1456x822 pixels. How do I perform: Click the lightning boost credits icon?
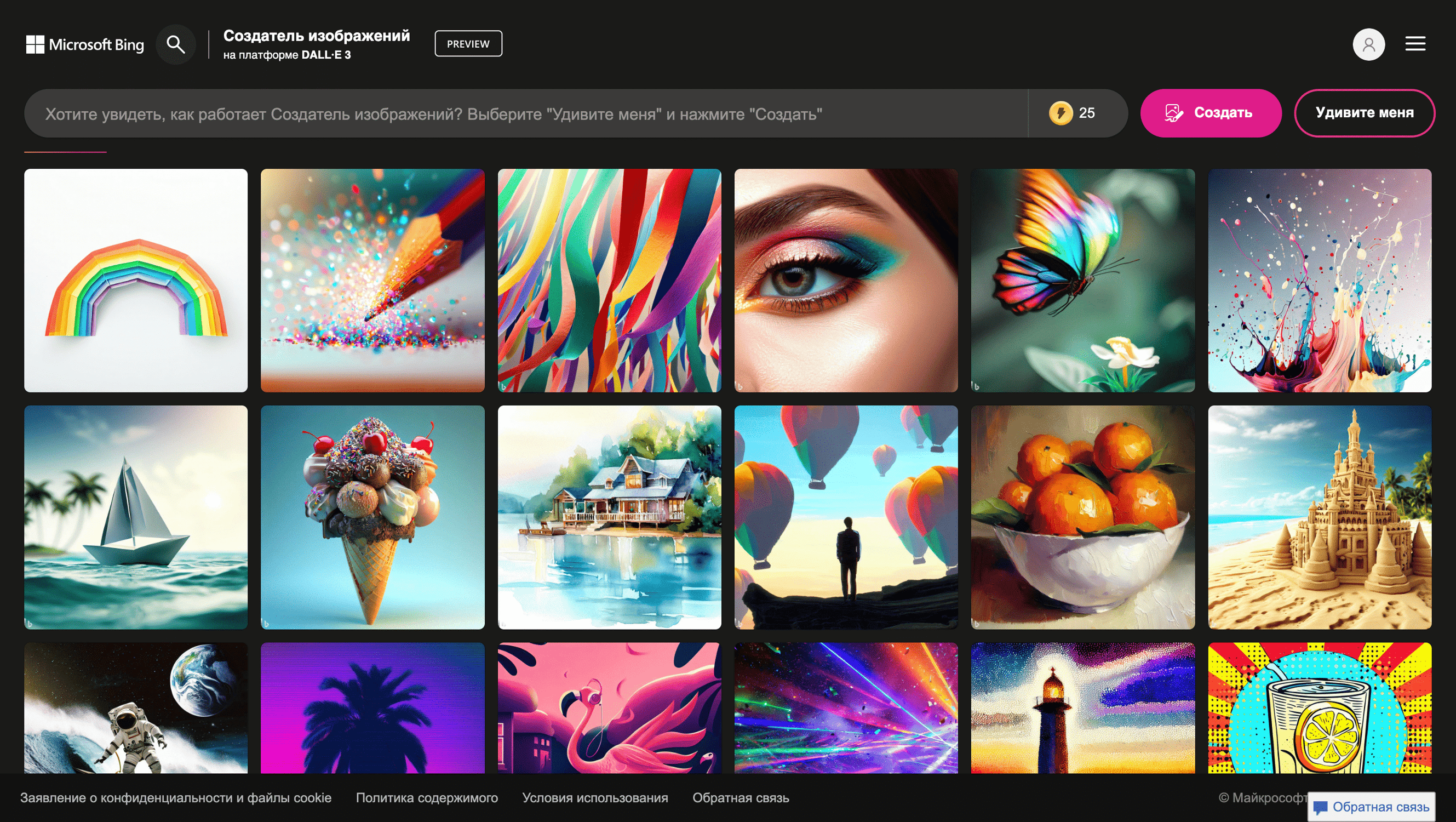click(1062, 112)
